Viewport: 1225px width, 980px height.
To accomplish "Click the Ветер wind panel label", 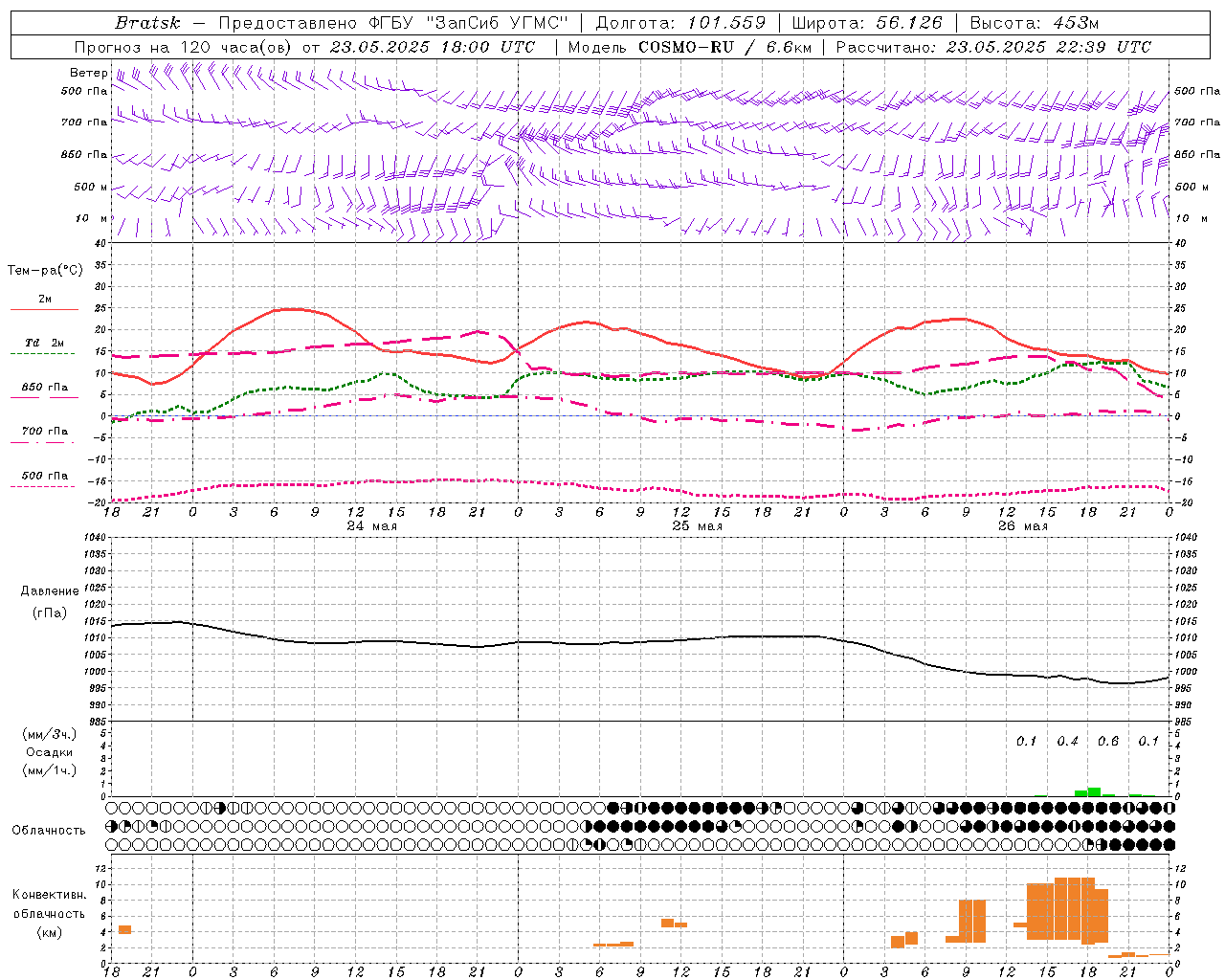I will (88, 73).
